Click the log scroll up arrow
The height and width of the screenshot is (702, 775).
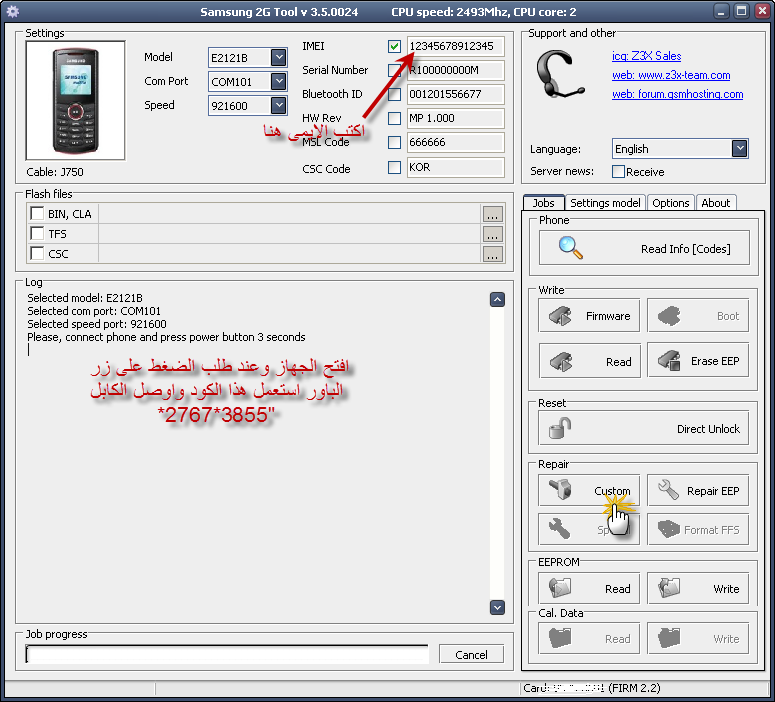click(497, 300)
